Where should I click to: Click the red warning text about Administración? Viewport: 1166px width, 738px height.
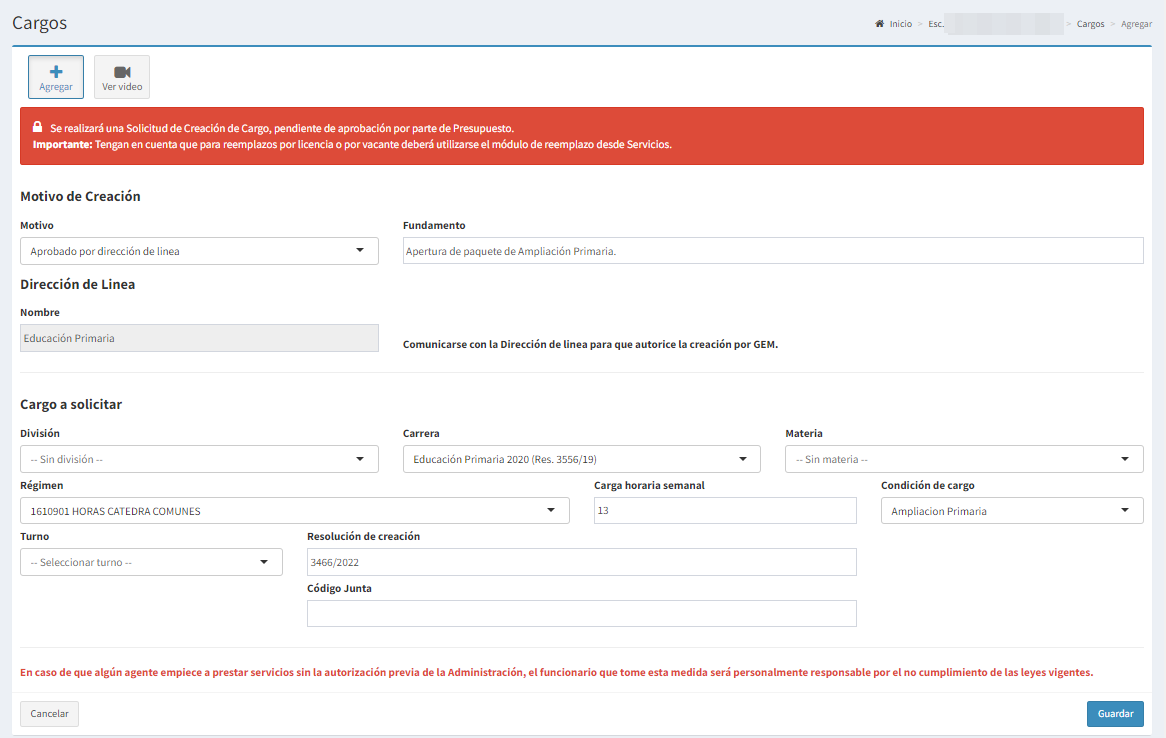pyautogui.click(x=556, y=673)
